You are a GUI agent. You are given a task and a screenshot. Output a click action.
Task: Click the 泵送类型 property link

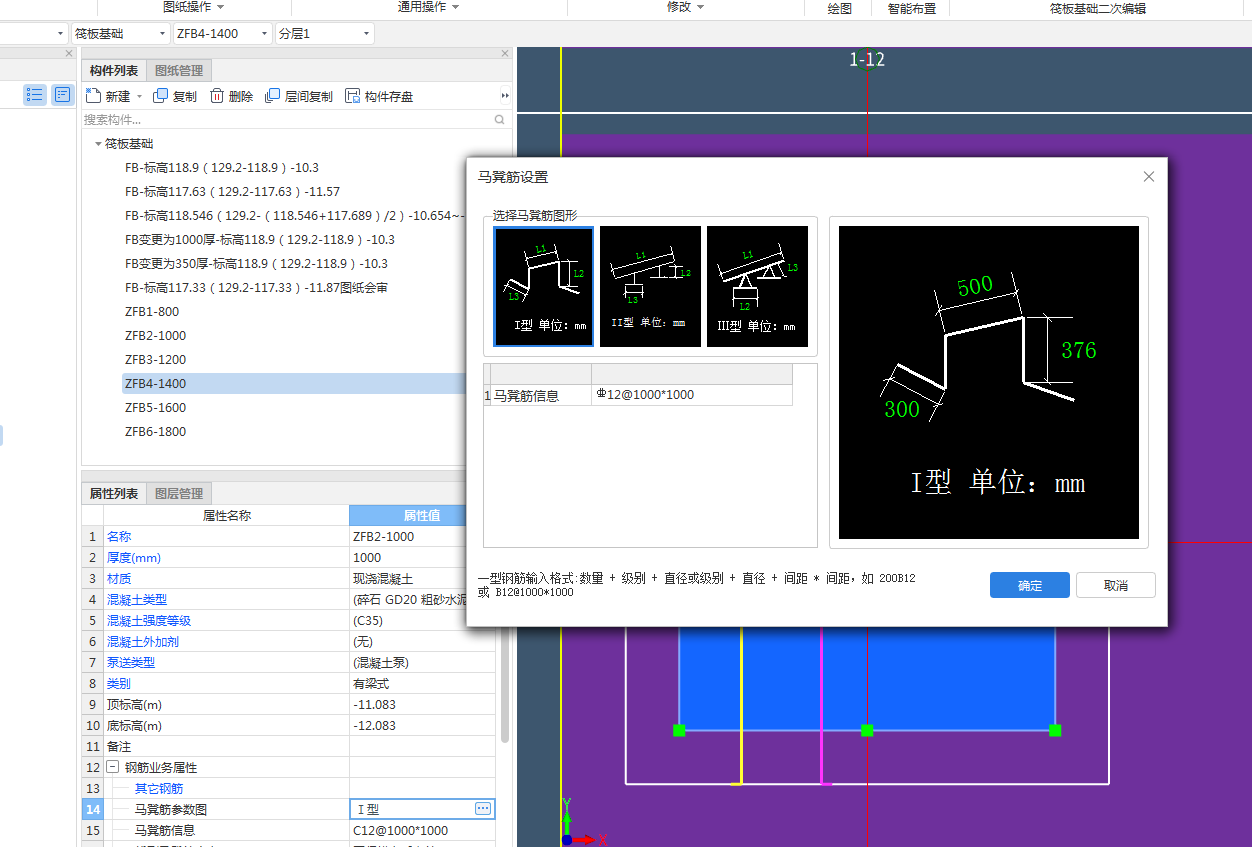coord(131,663)
